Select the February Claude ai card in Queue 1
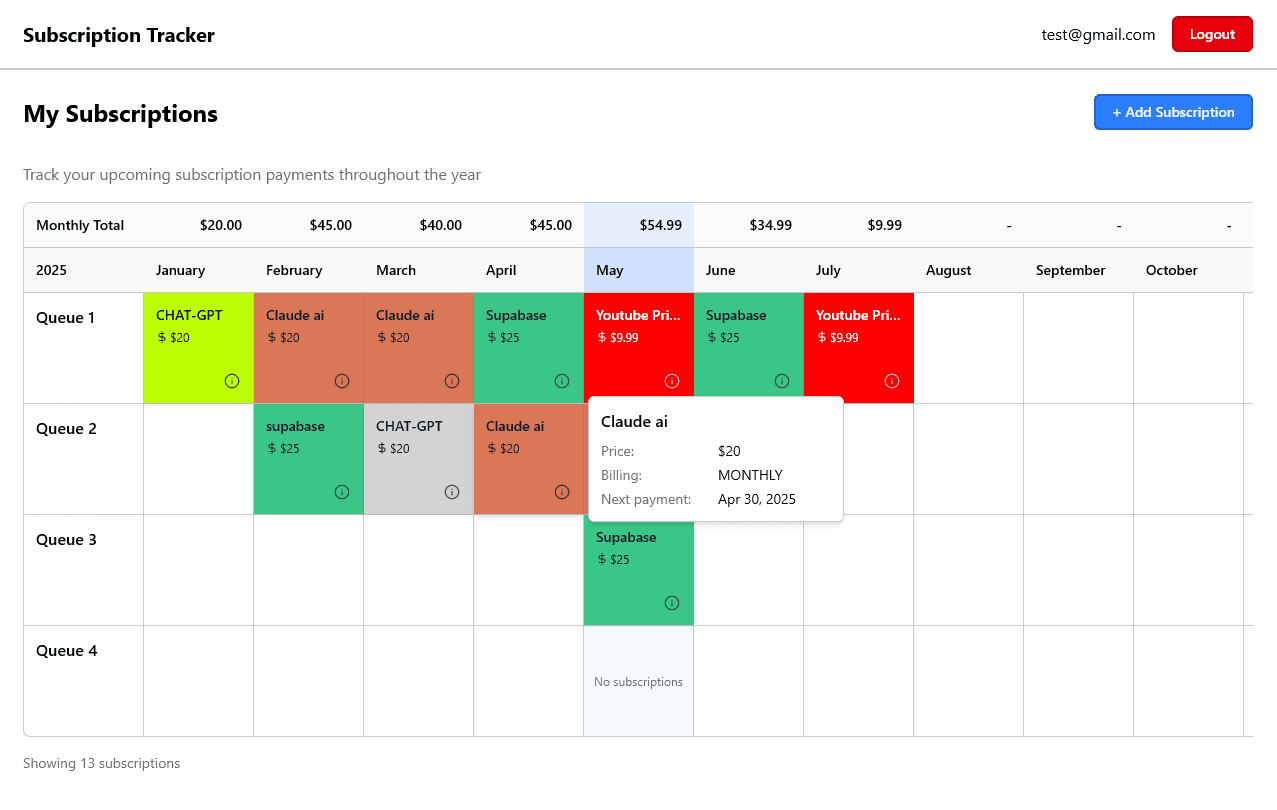The width and height of the screenshot is (1277, 810). pyautogui.click(x=309, y=348)
